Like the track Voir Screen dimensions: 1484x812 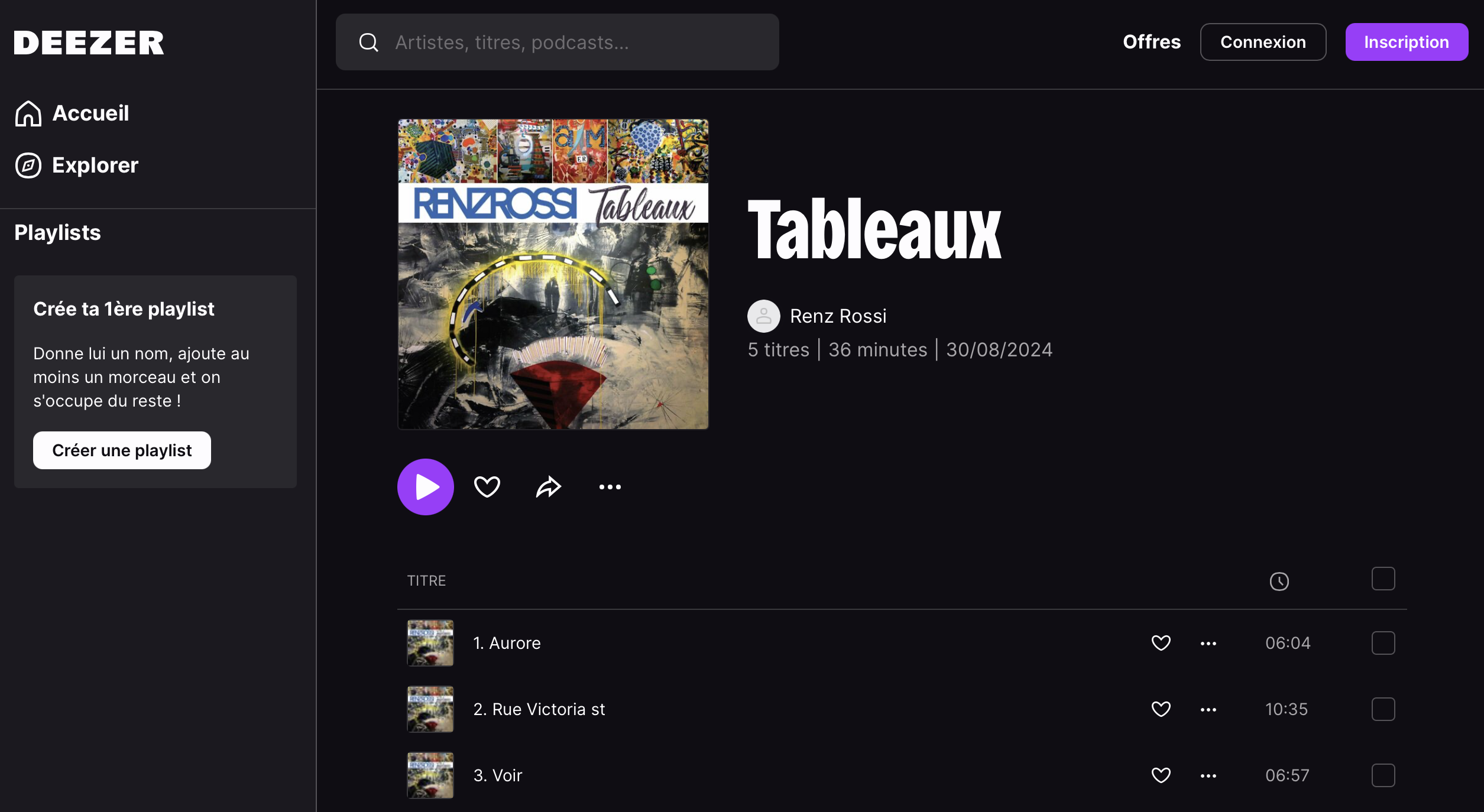(x=1161, y=775)
